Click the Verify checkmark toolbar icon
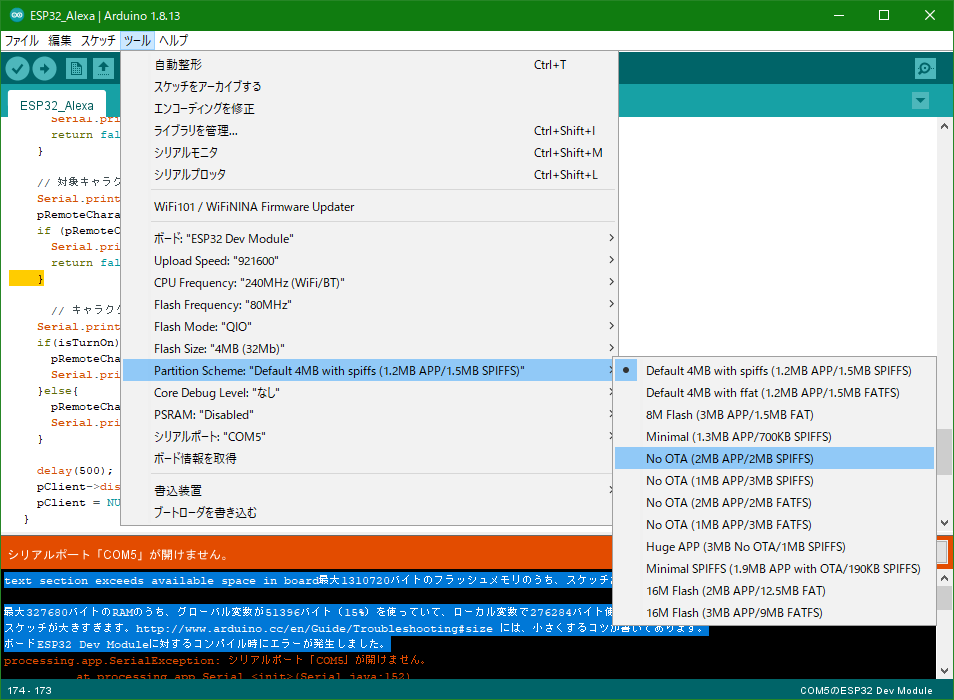 [18, 69]
